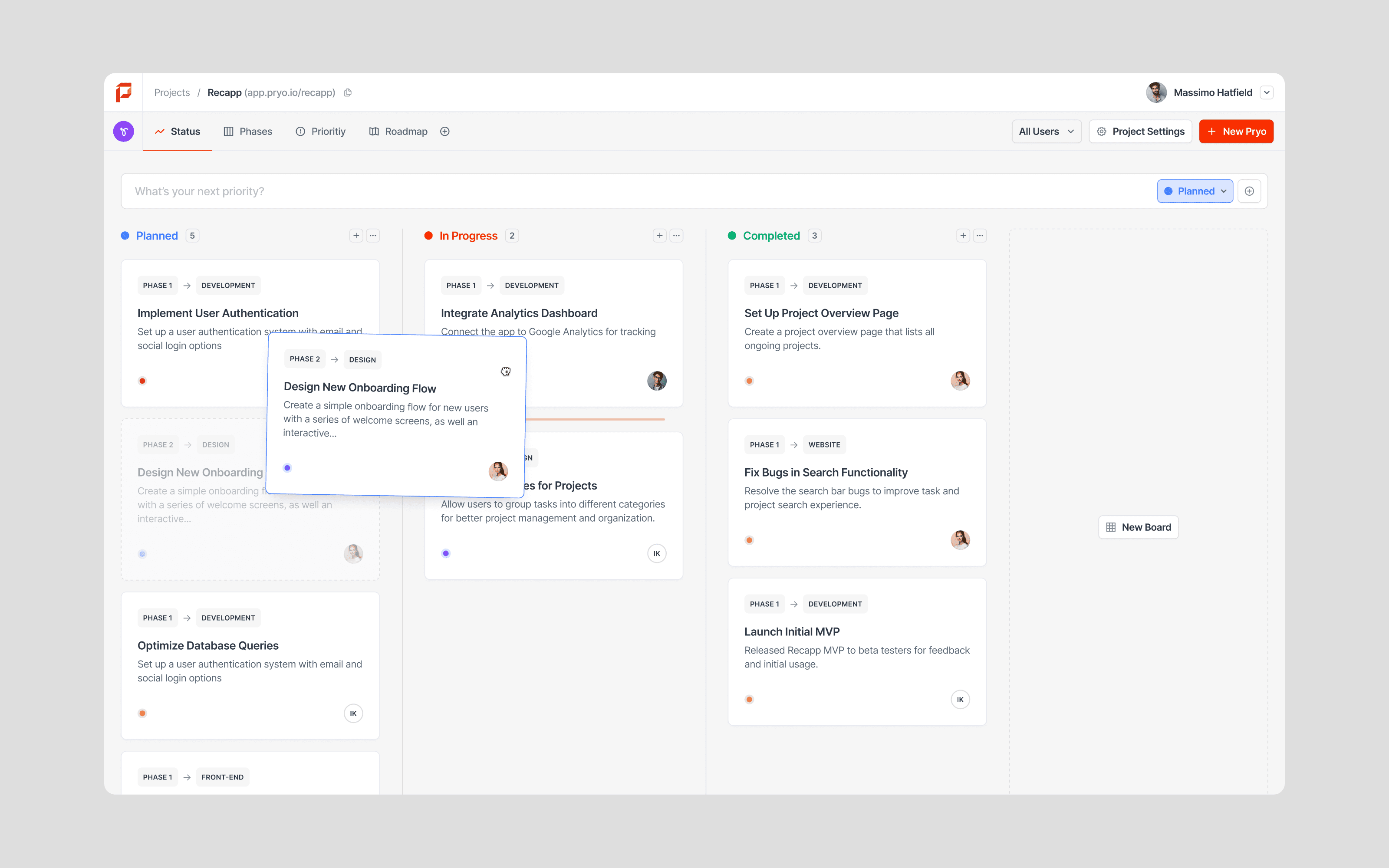Viewport: 1389px width, 868px height.
Task: Click the add circle icon beside Planned dropdown
Action: [x=1249, y=191]
